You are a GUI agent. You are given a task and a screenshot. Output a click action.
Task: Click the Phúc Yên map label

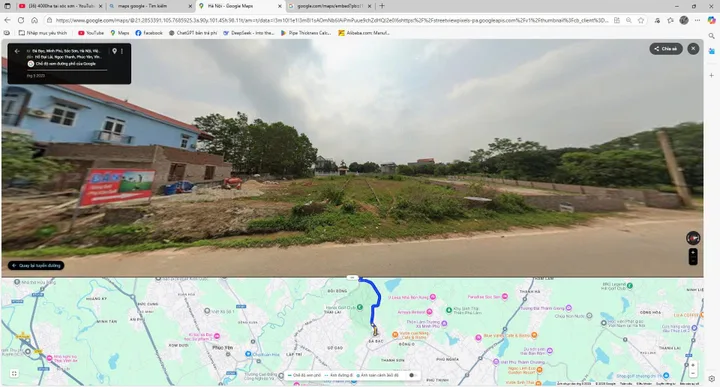click(222, 348)
